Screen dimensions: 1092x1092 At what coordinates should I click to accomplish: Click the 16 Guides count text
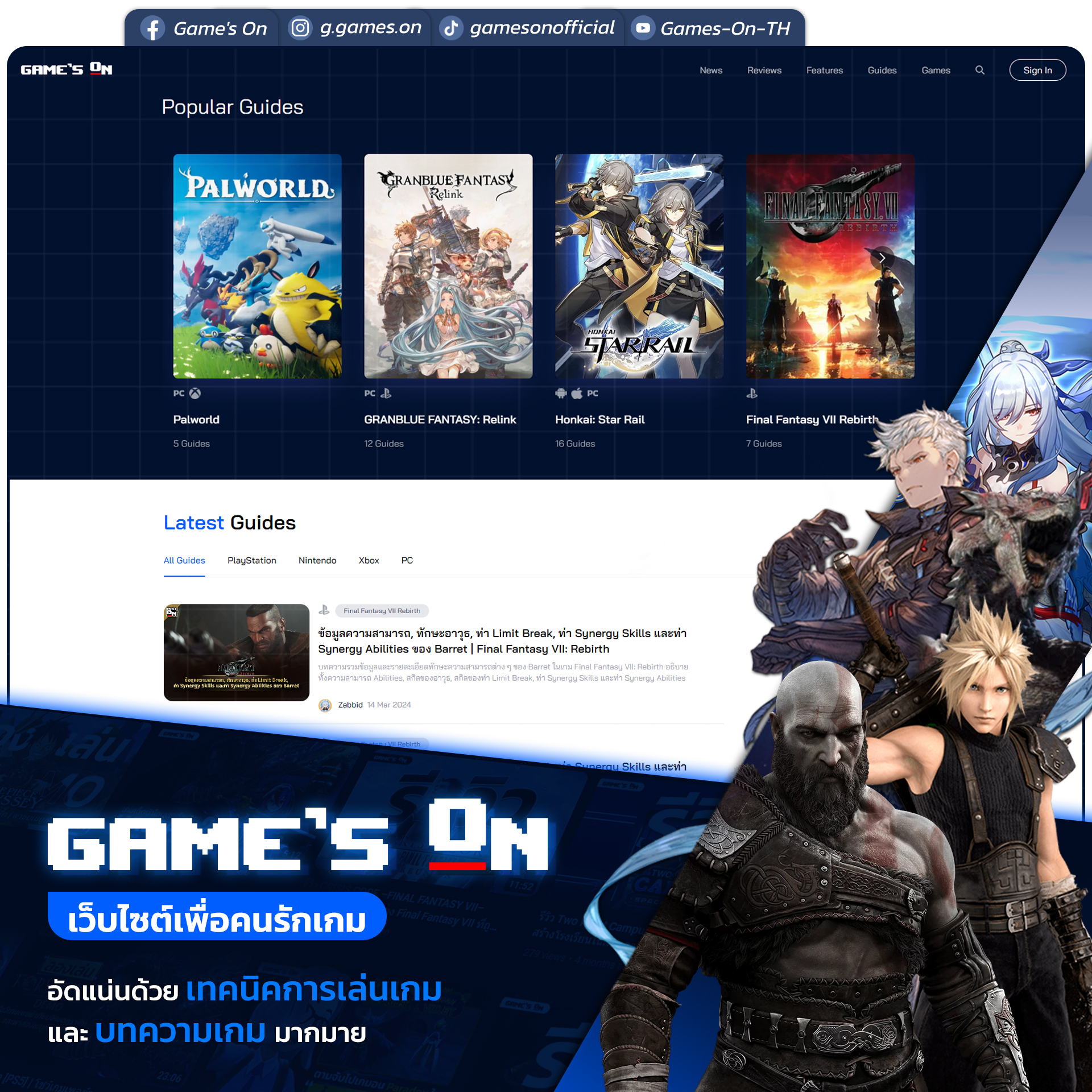coord(575,444)
